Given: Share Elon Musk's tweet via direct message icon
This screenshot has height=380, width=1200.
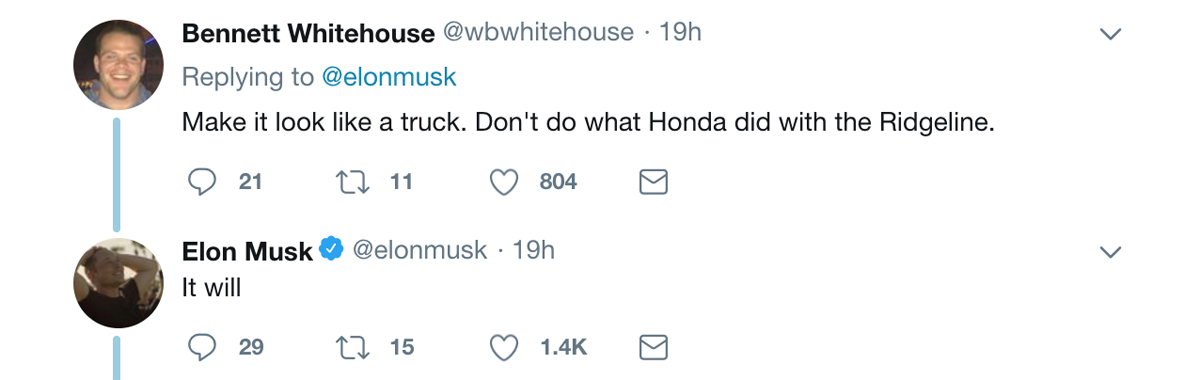Looking at the screenshot, I should click(653, 347).
